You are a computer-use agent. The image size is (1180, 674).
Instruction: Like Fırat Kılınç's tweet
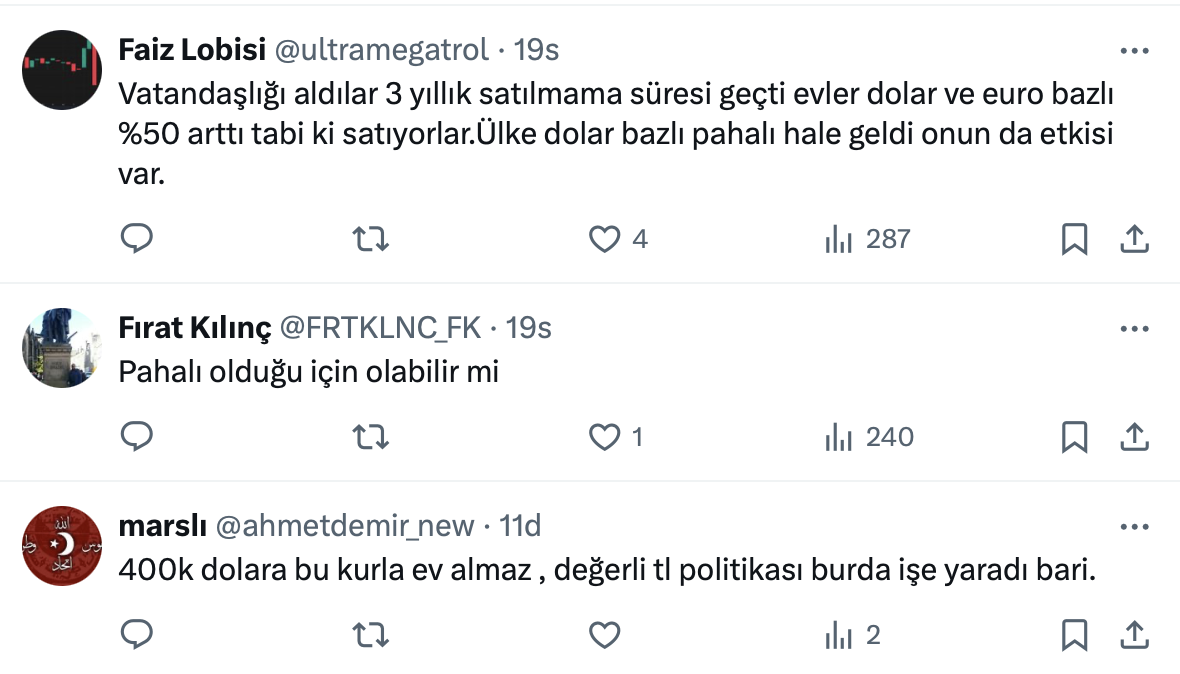click(604, 437)
